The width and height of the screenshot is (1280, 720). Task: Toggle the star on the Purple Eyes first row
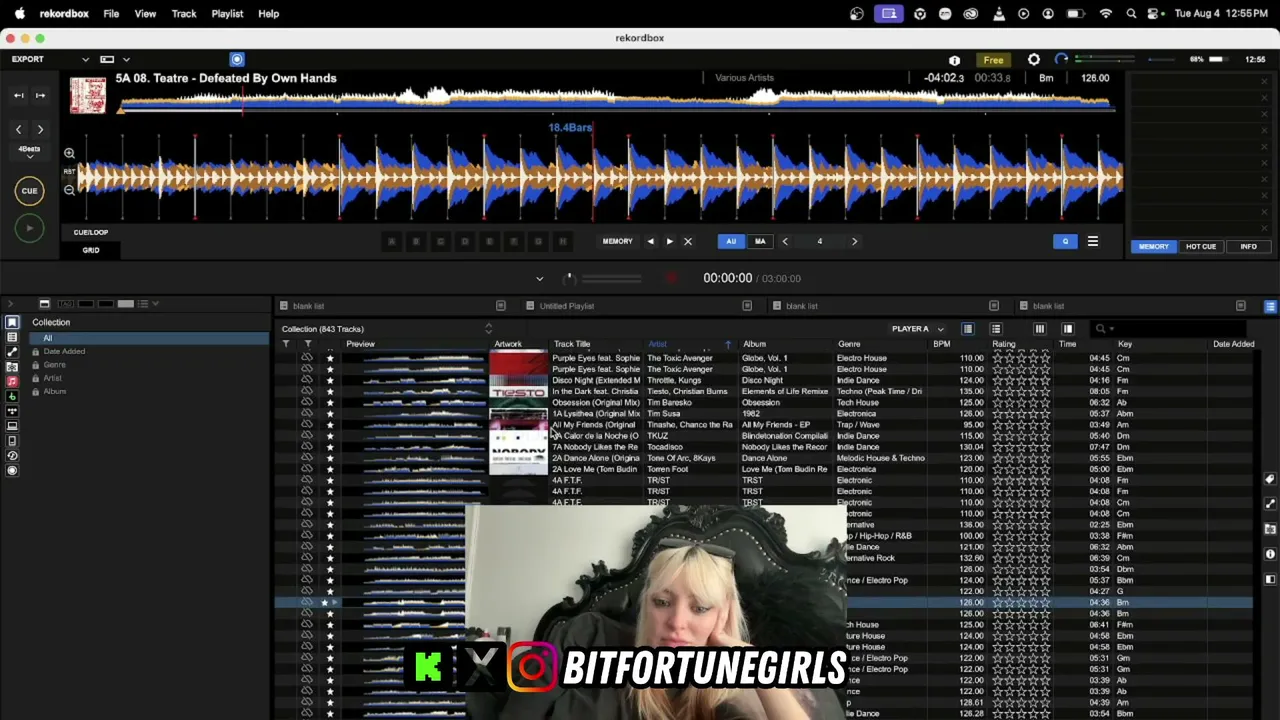(x=330, y=358)
